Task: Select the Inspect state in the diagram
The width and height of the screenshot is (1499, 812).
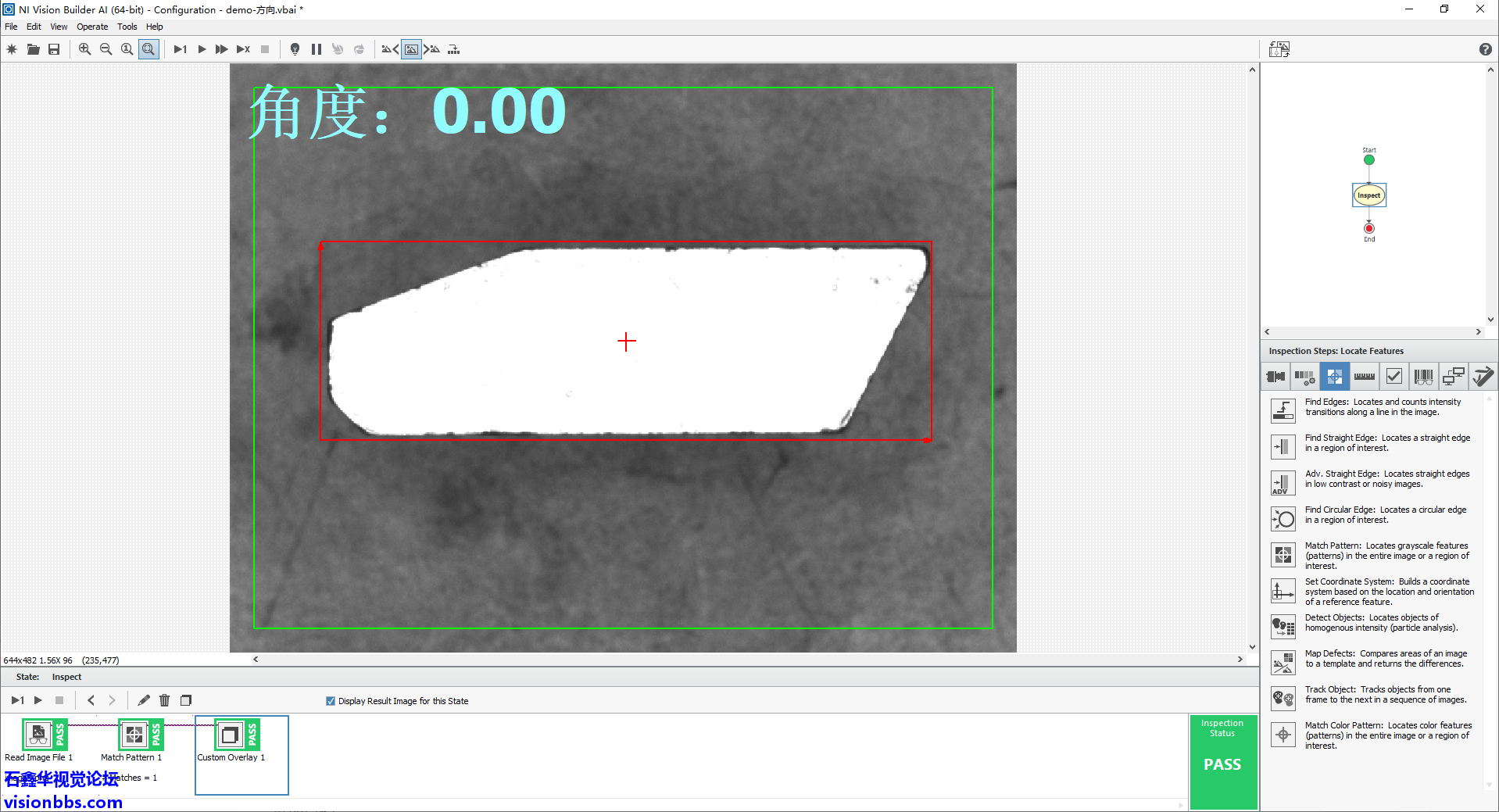Action: [x=1368, y=195]
